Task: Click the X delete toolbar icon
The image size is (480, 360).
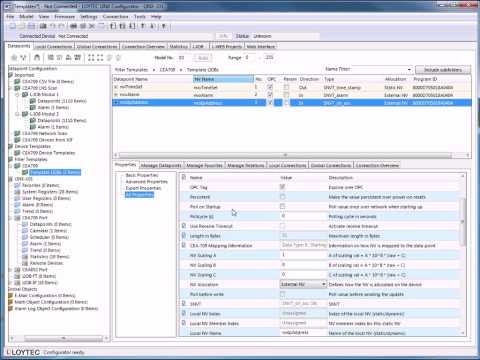Action: (92, 26)
